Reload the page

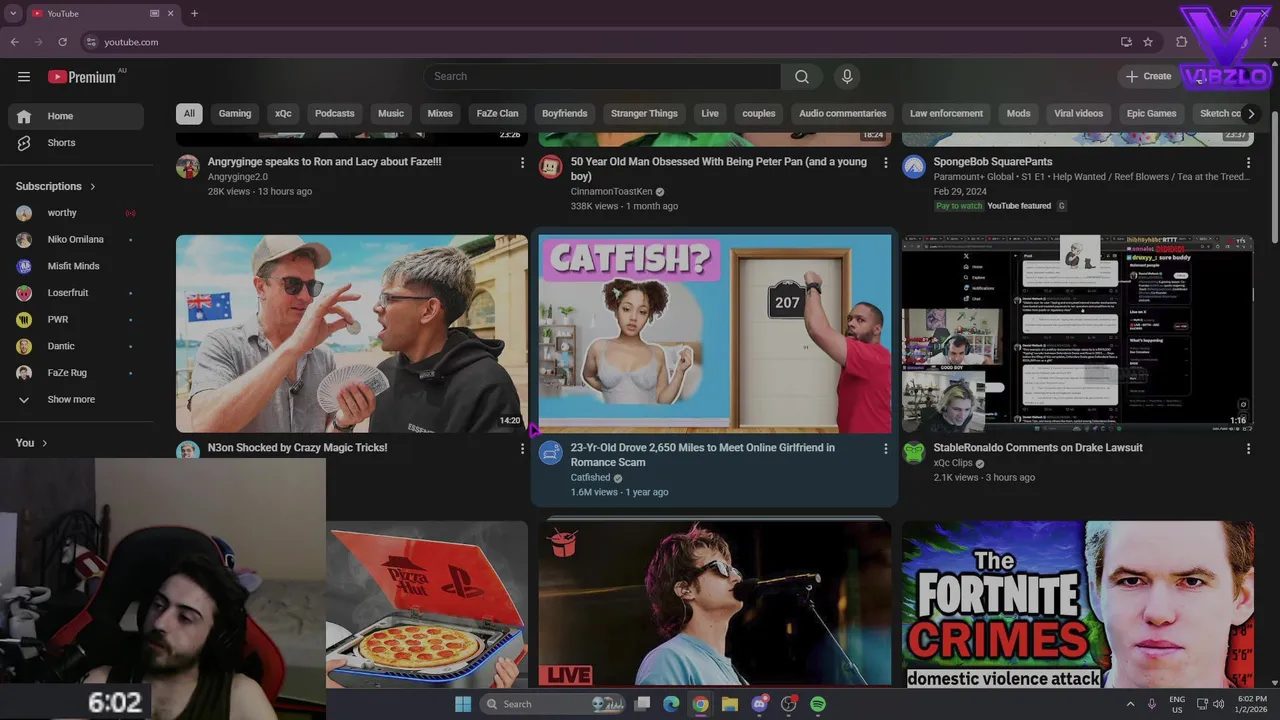point(62,42)
